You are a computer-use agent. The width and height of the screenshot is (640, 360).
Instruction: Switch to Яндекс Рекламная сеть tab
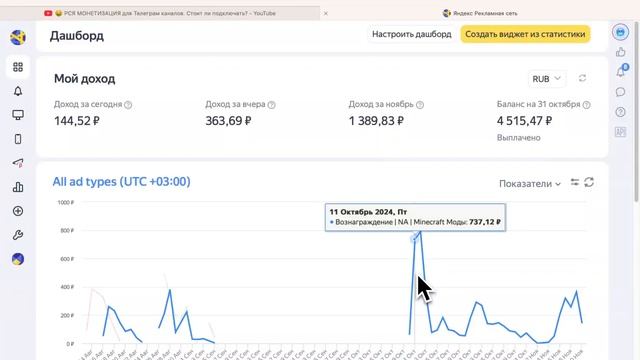(x=480, y=13)
